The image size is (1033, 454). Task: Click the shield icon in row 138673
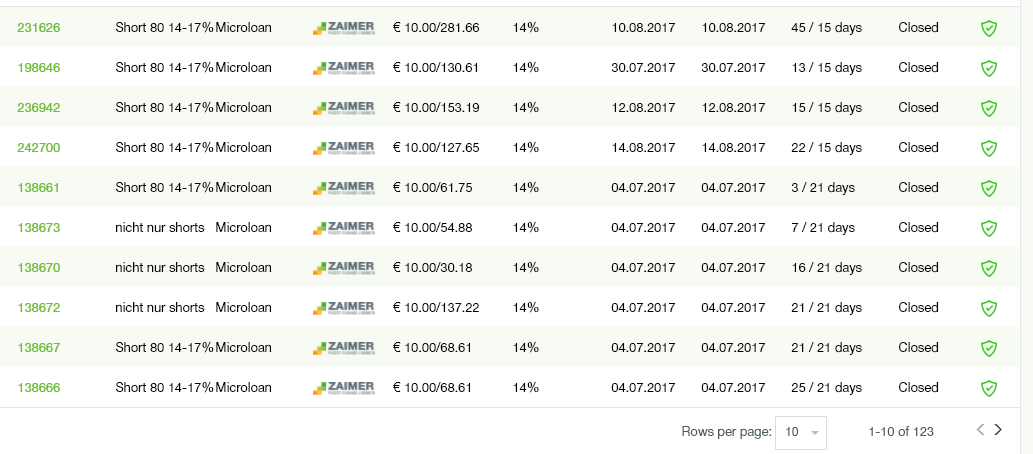pos(988,228)
